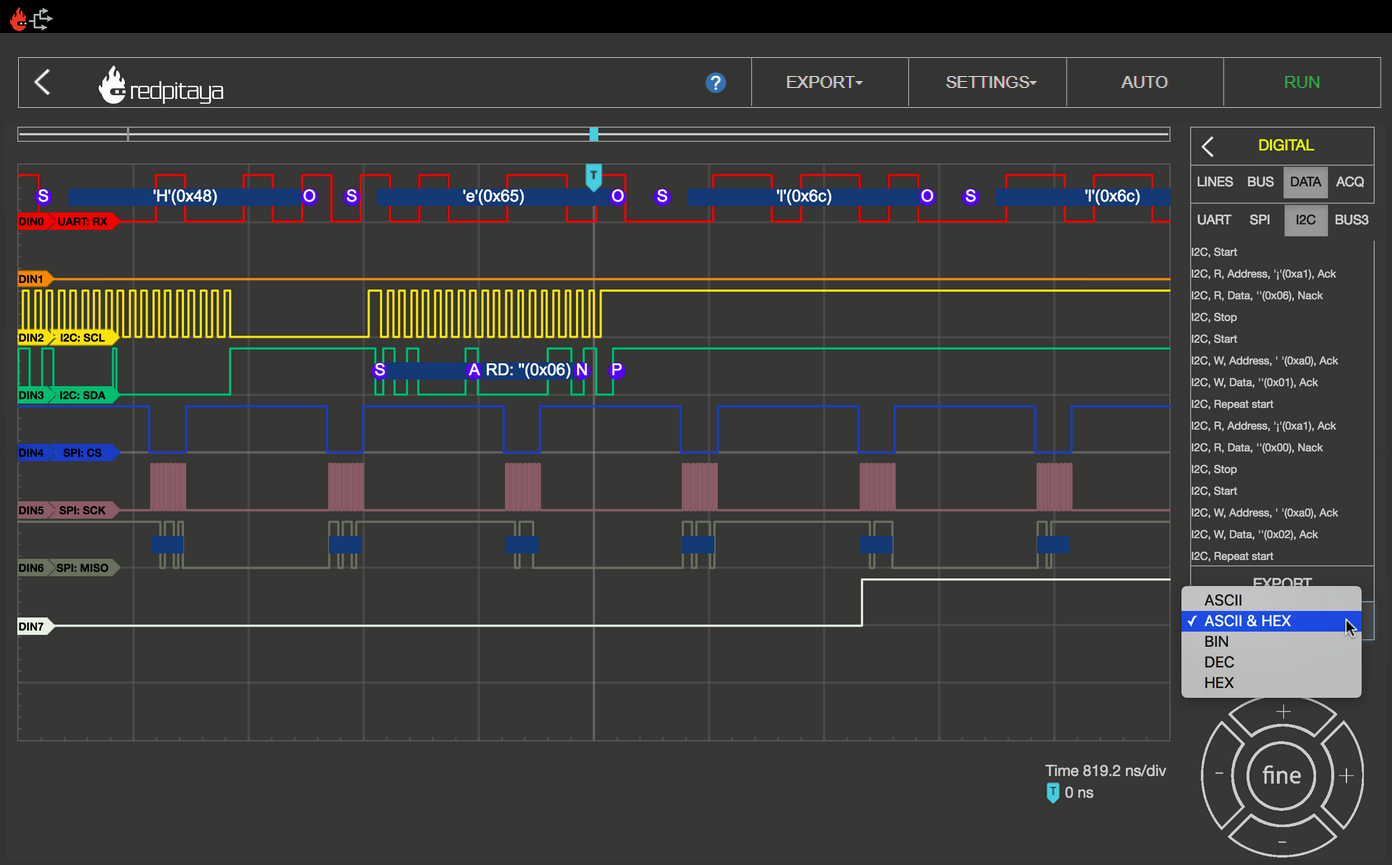
Task: Click the Red Pitaya logo
Action: (161, 85)
